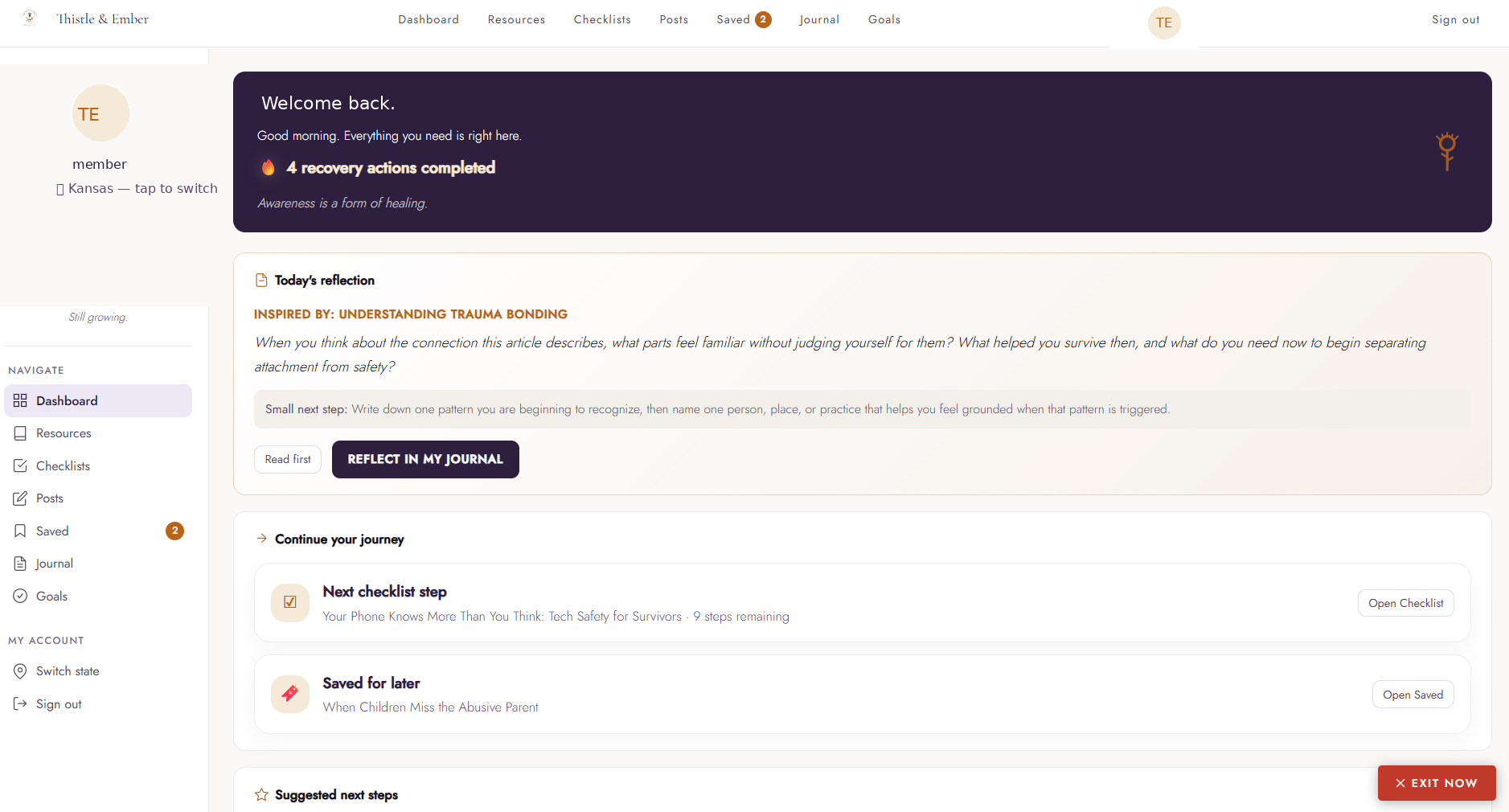Click the Suggested next steps heading
1509x812 pixels.
click(x=336, y=794)
